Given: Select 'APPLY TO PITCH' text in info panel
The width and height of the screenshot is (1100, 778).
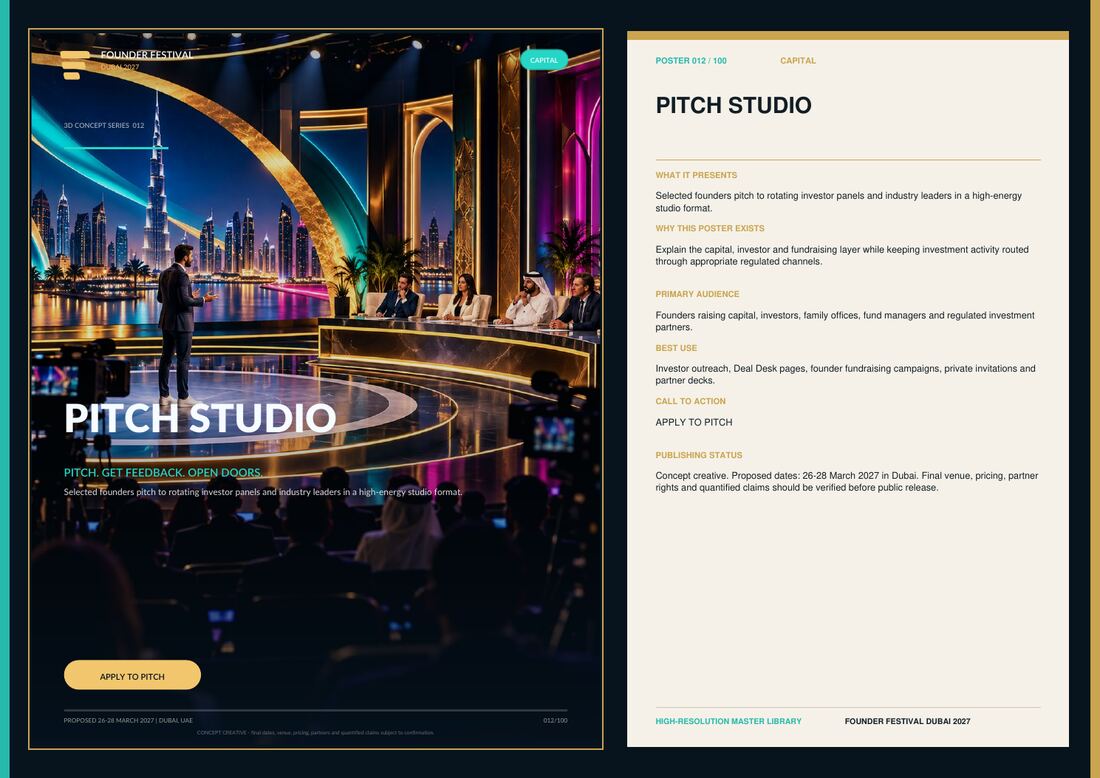Looking at the screenshot, I should [x=694, y=422].
